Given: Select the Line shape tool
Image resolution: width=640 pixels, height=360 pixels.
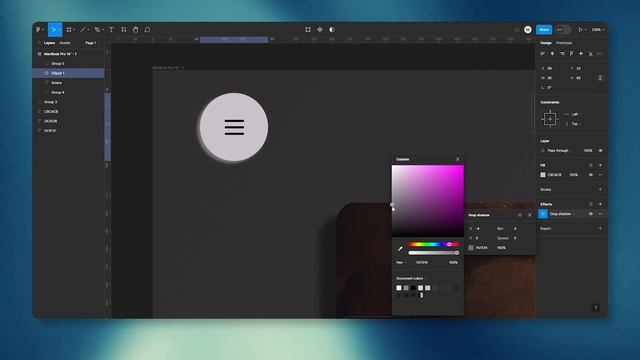Looking at the screenshot, I should point(83,29).
